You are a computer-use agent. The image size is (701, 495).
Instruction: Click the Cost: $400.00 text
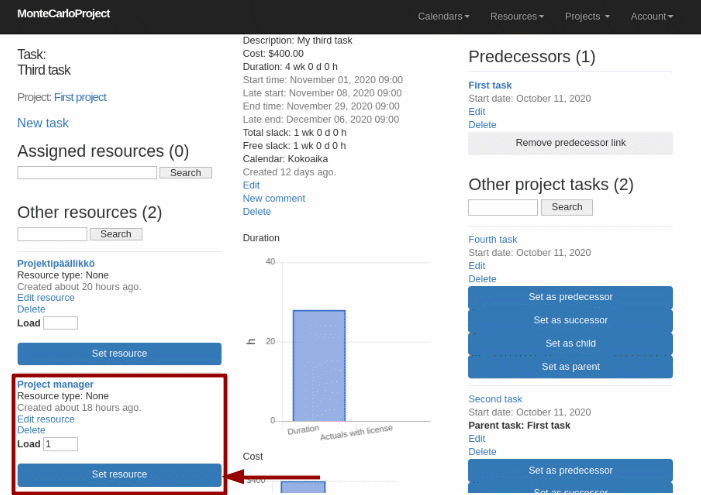[x=273, y=54]
